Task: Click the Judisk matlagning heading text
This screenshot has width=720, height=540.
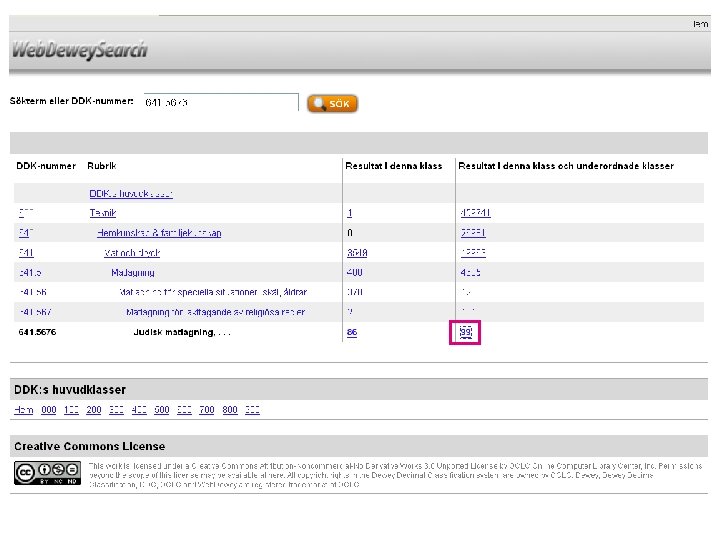Action: pos(182,332)
